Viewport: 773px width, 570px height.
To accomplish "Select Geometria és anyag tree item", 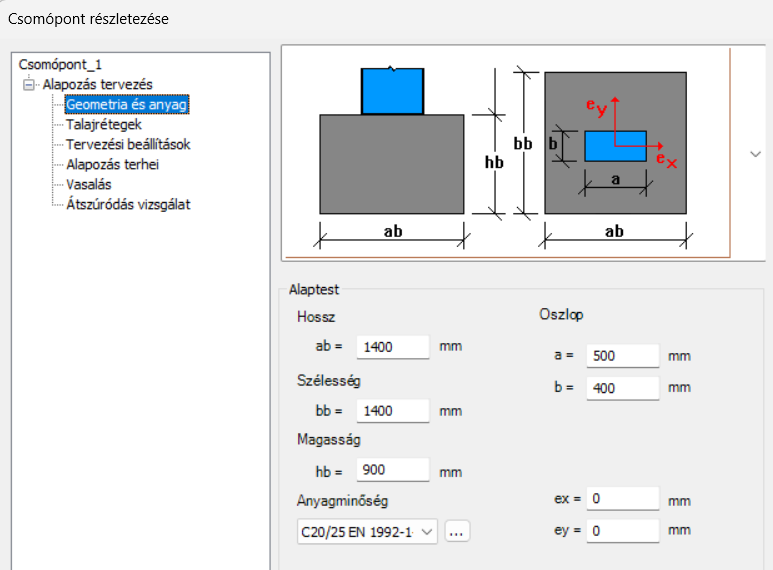I will (127, 105).
